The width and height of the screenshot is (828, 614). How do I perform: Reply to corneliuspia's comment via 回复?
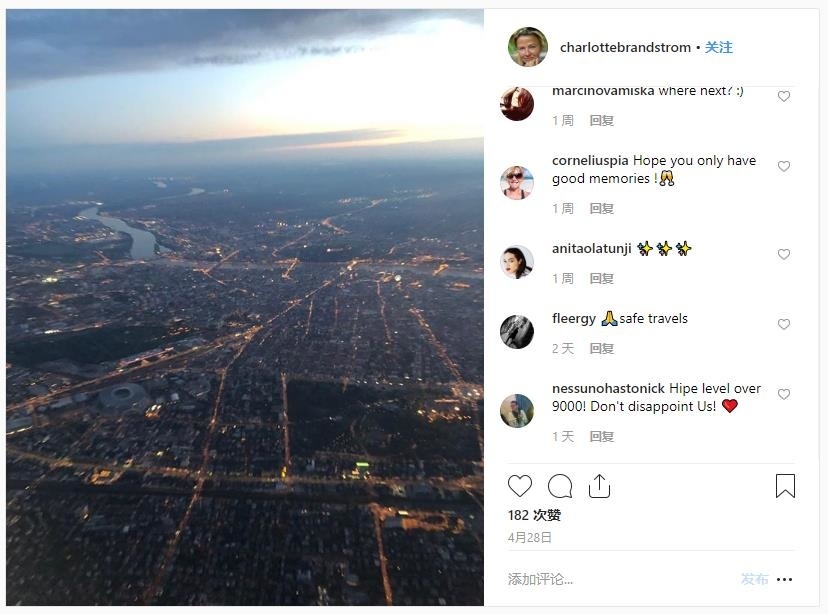(x=601, y=209)
